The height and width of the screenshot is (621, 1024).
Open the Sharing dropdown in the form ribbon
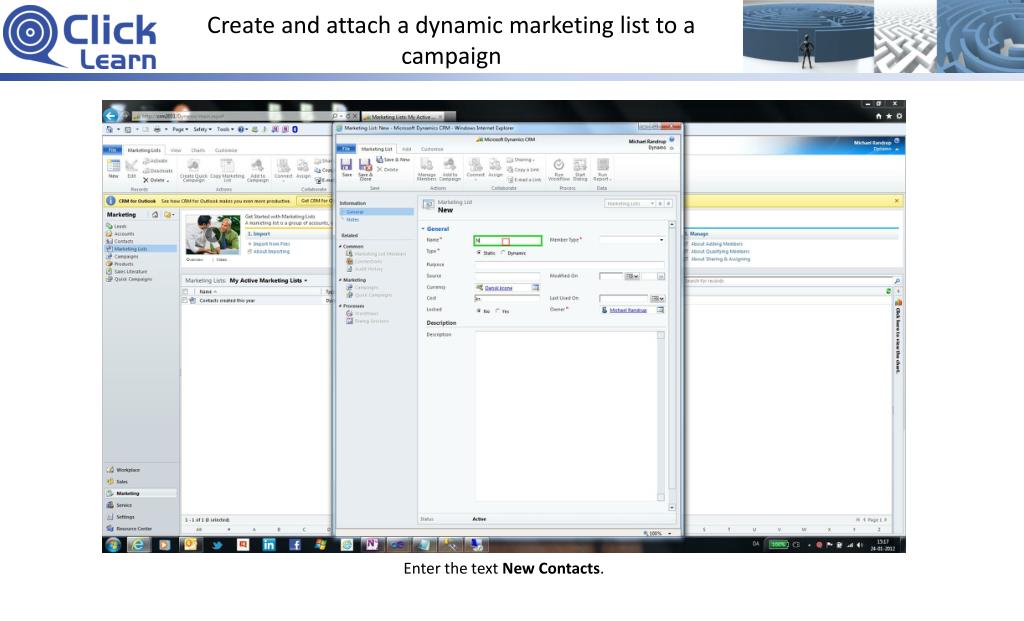520,160
